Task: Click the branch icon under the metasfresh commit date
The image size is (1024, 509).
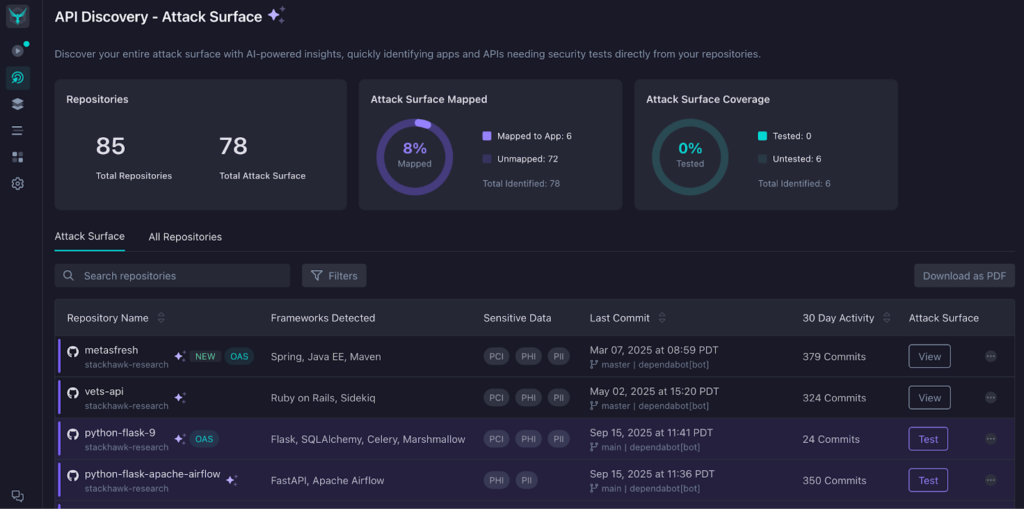Action: [x=594, y=365]
